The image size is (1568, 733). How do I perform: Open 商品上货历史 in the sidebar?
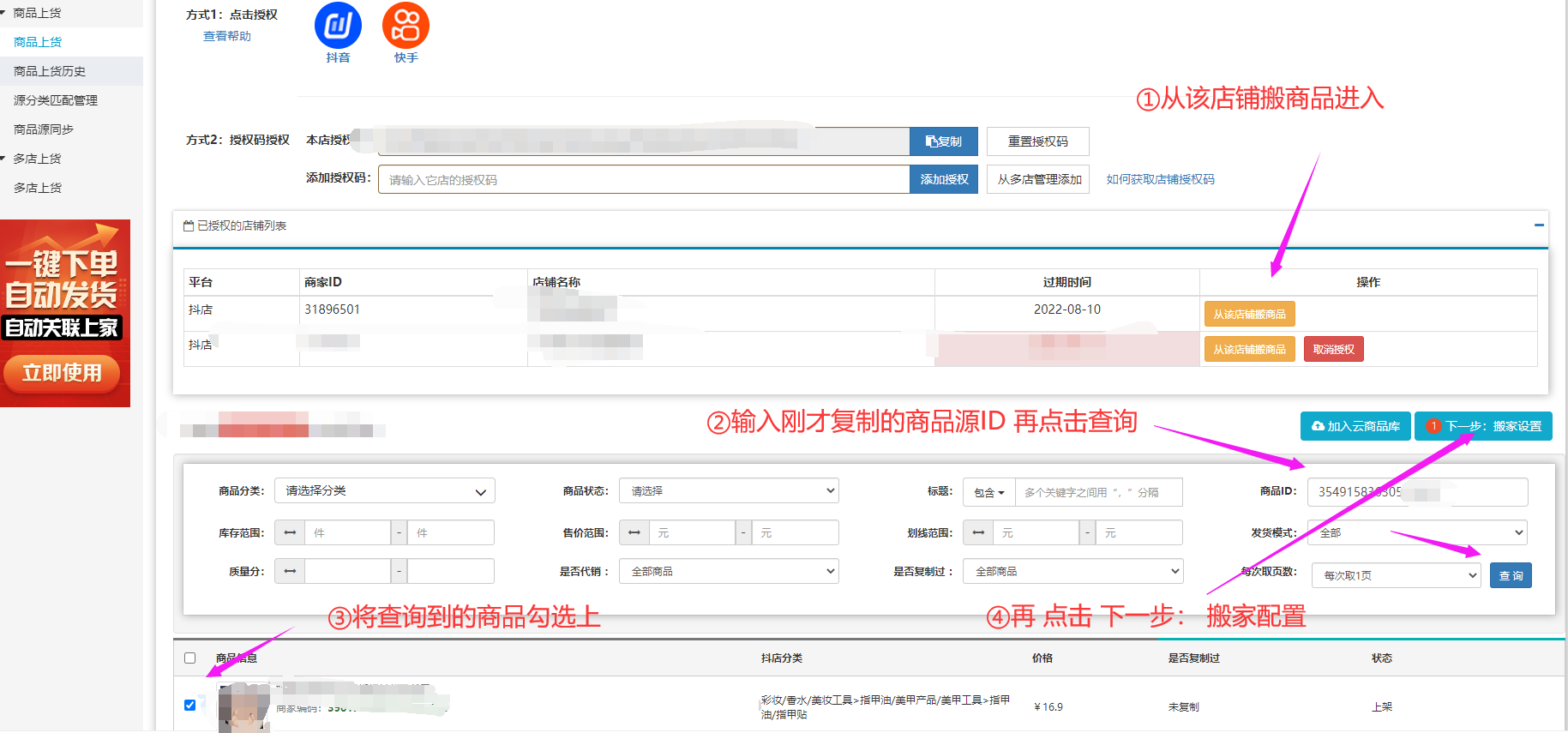(x=50, y=71)
